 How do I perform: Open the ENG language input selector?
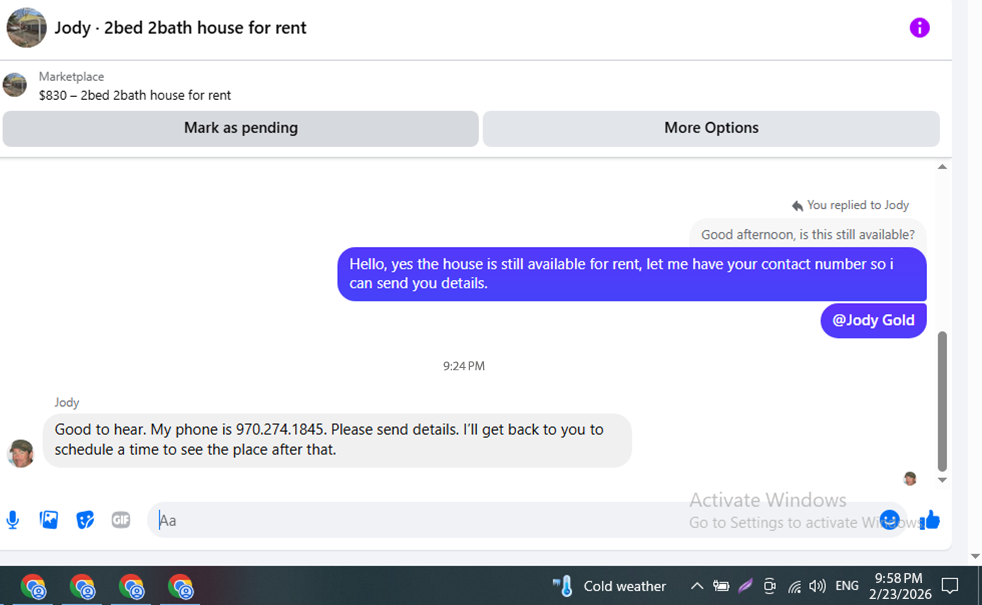(x=847, y=586)
